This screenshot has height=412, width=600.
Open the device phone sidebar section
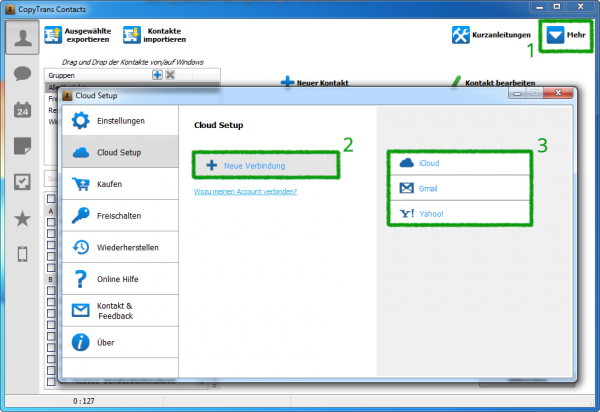click(x=22, y=254)
